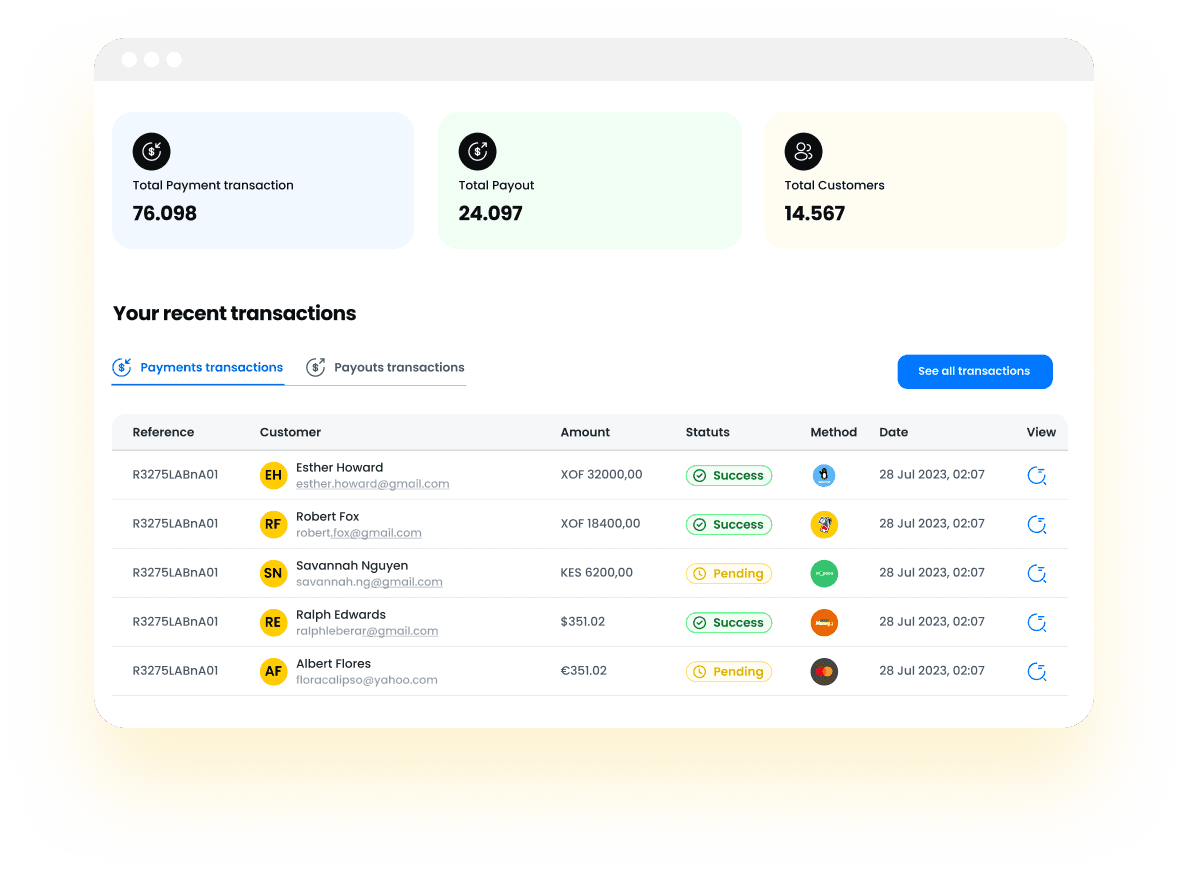Image resolution: width=1187 pixels, height=877 pixels.
Task: Click the esther.howard@gmail.com email link
Action: pyautogui.click(x=372, y=484)
